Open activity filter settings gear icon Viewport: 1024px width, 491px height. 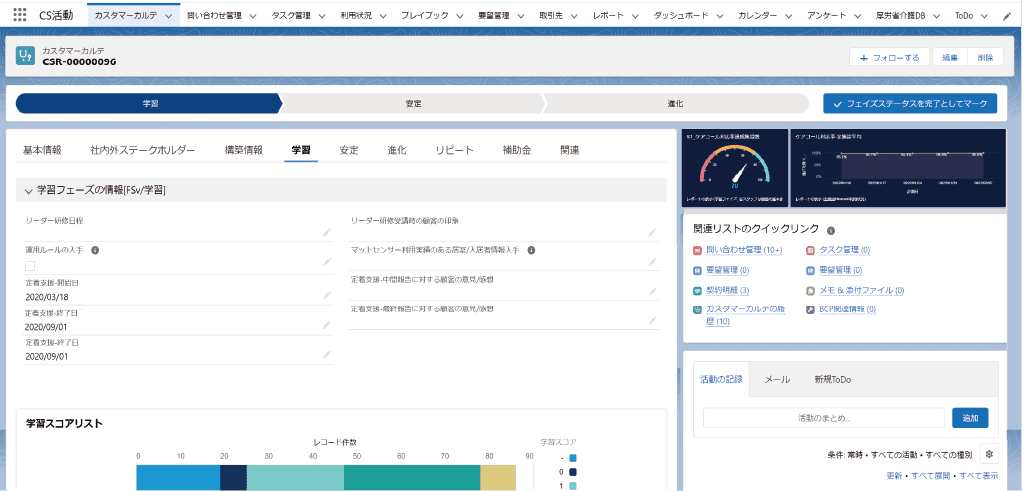click(989, 454)
